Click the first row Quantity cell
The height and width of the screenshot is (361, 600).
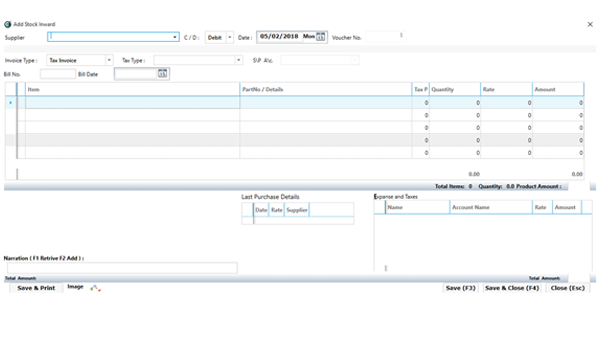pos(455,103)
